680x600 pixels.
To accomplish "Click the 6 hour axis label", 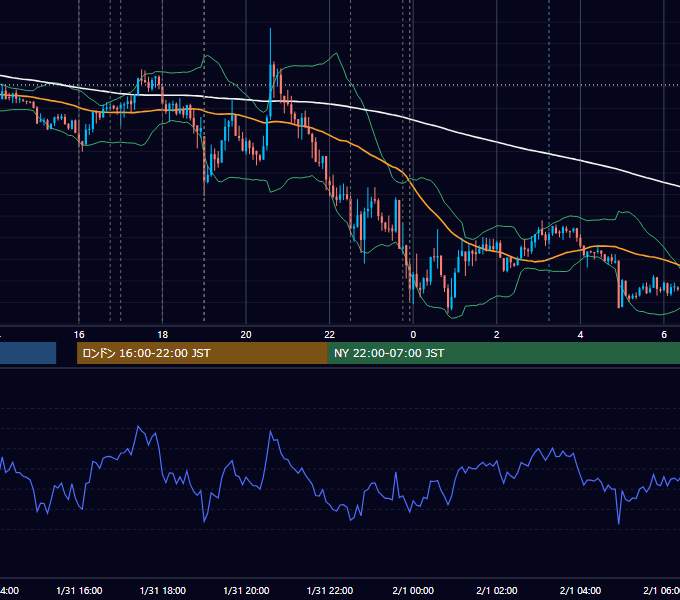I will [x=664, y=335].
